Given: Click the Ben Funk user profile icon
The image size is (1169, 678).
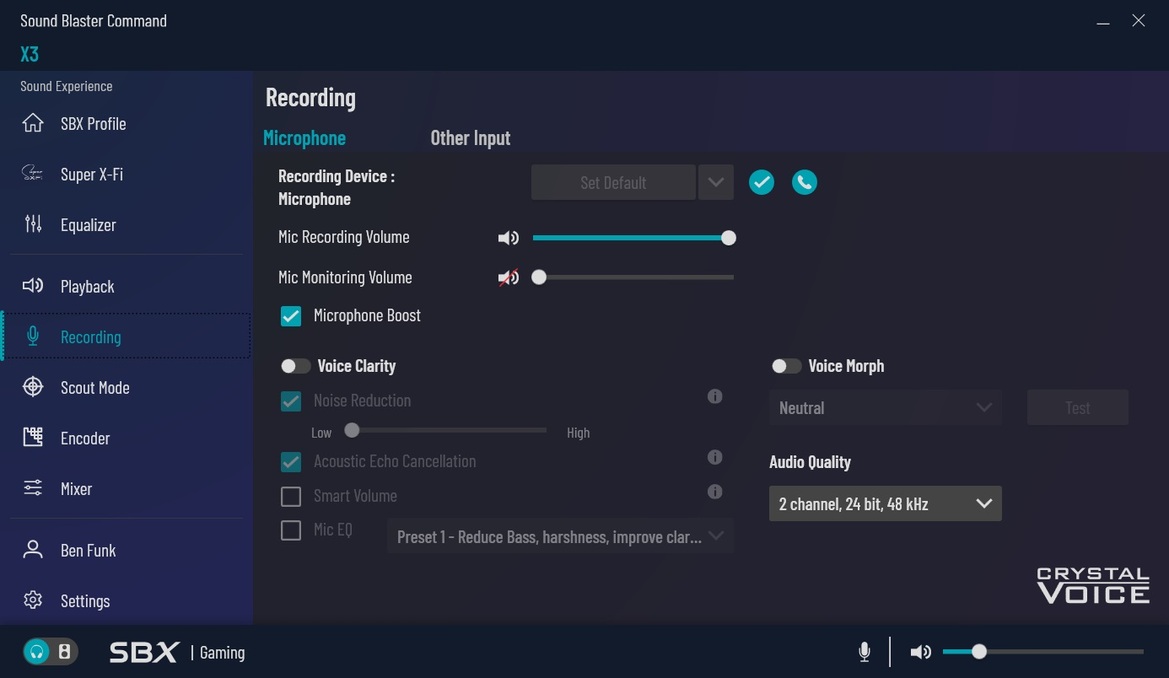Looking at the screenshot, I should pyautogui.click(x=33, y=550).
